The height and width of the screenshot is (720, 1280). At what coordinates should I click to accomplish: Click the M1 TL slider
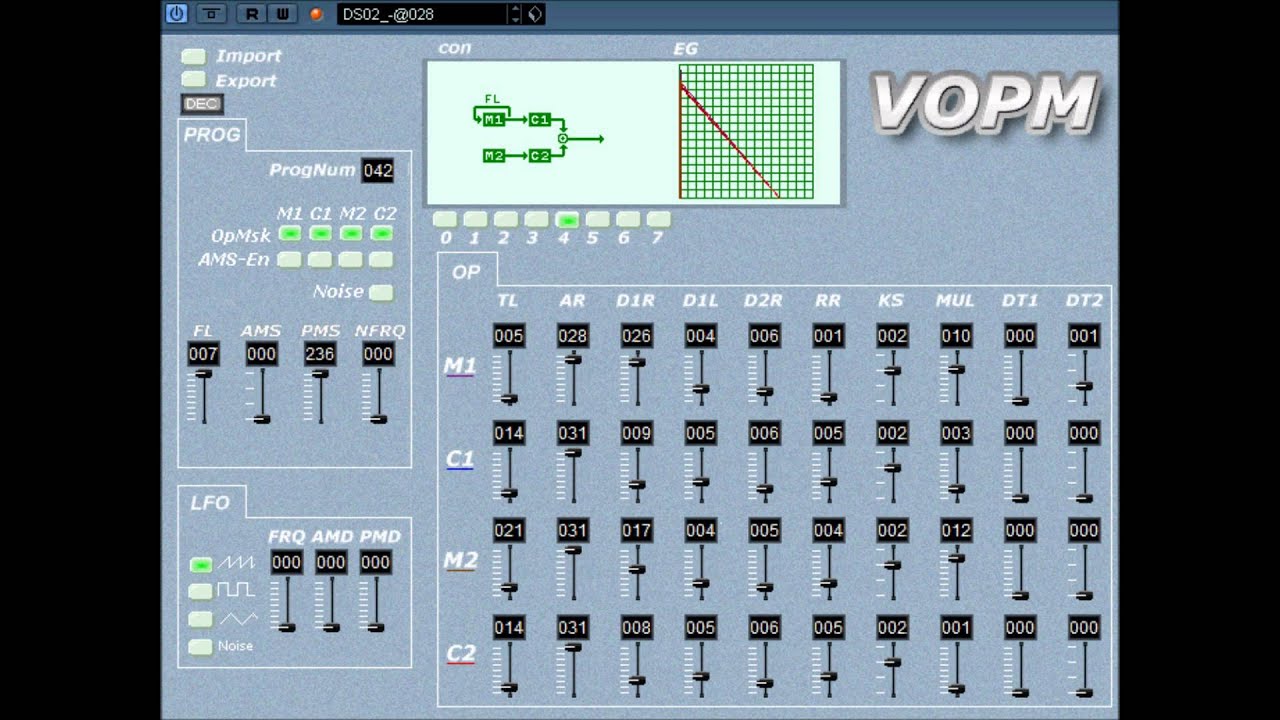(x=508, y=378)
